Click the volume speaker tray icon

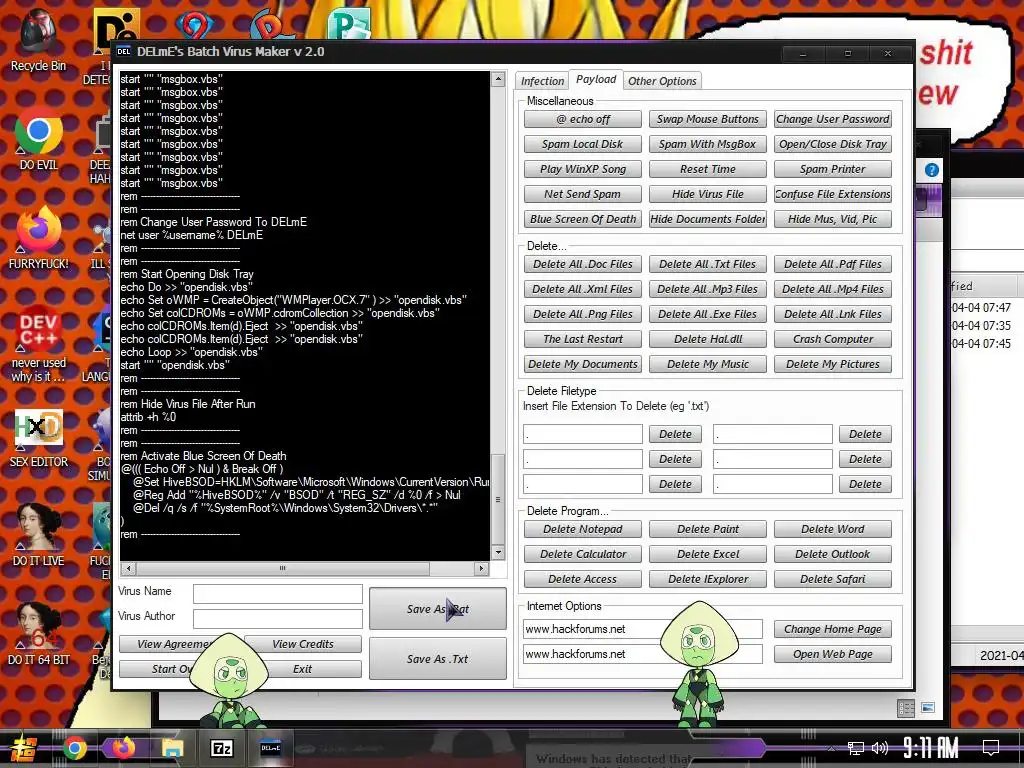880,748
